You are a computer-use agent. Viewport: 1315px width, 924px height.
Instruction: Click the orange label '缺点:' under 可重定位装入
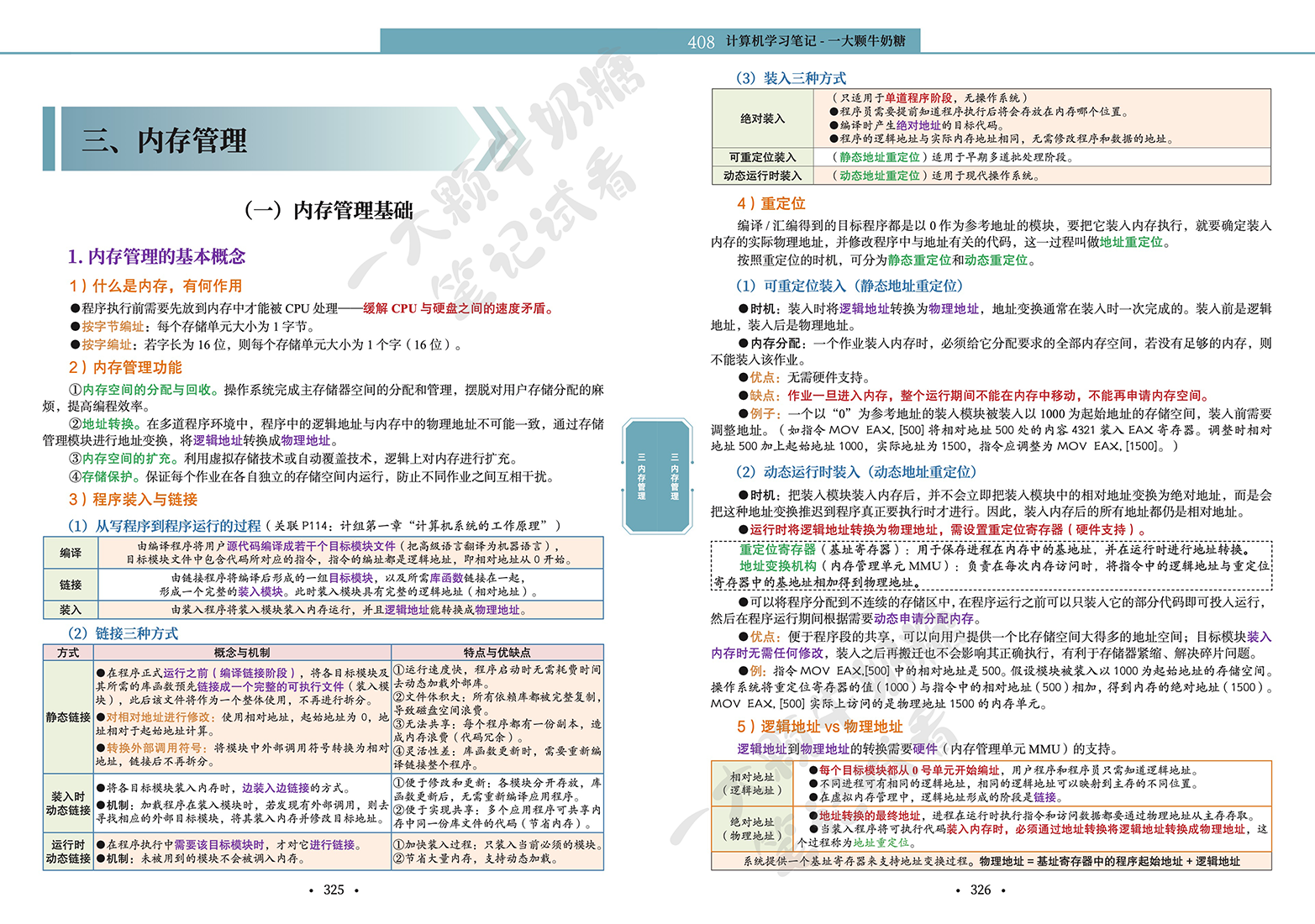click(765, 396)
